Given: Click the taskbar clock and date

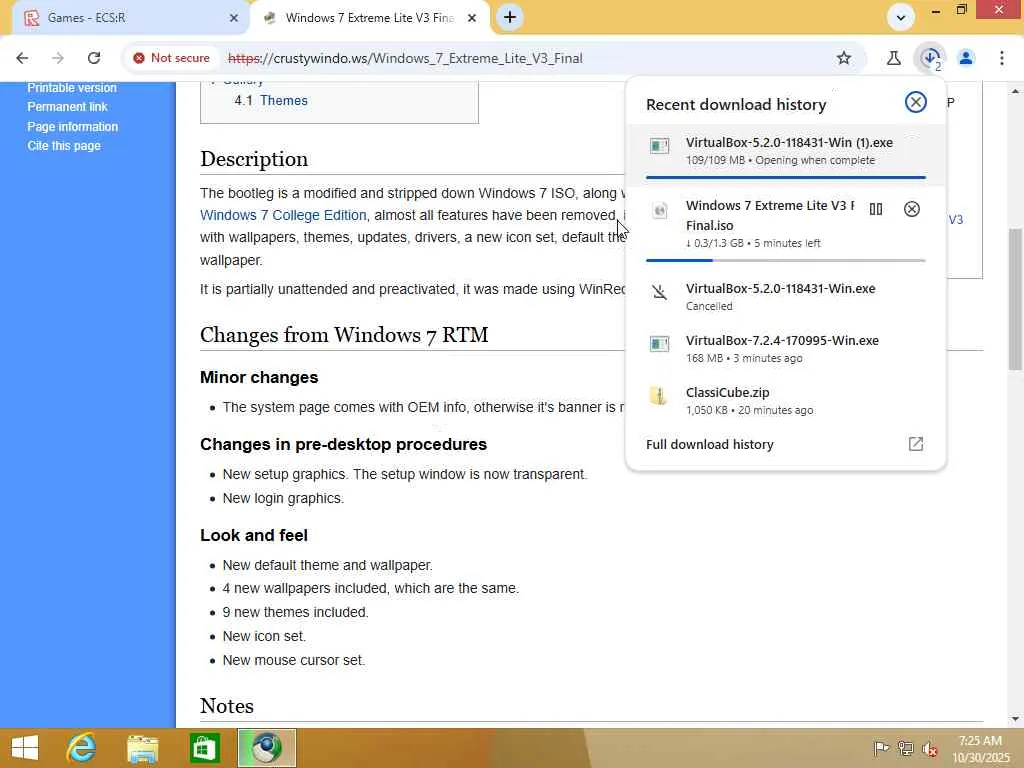Looking at the screenshot, I should coord(982,748).
